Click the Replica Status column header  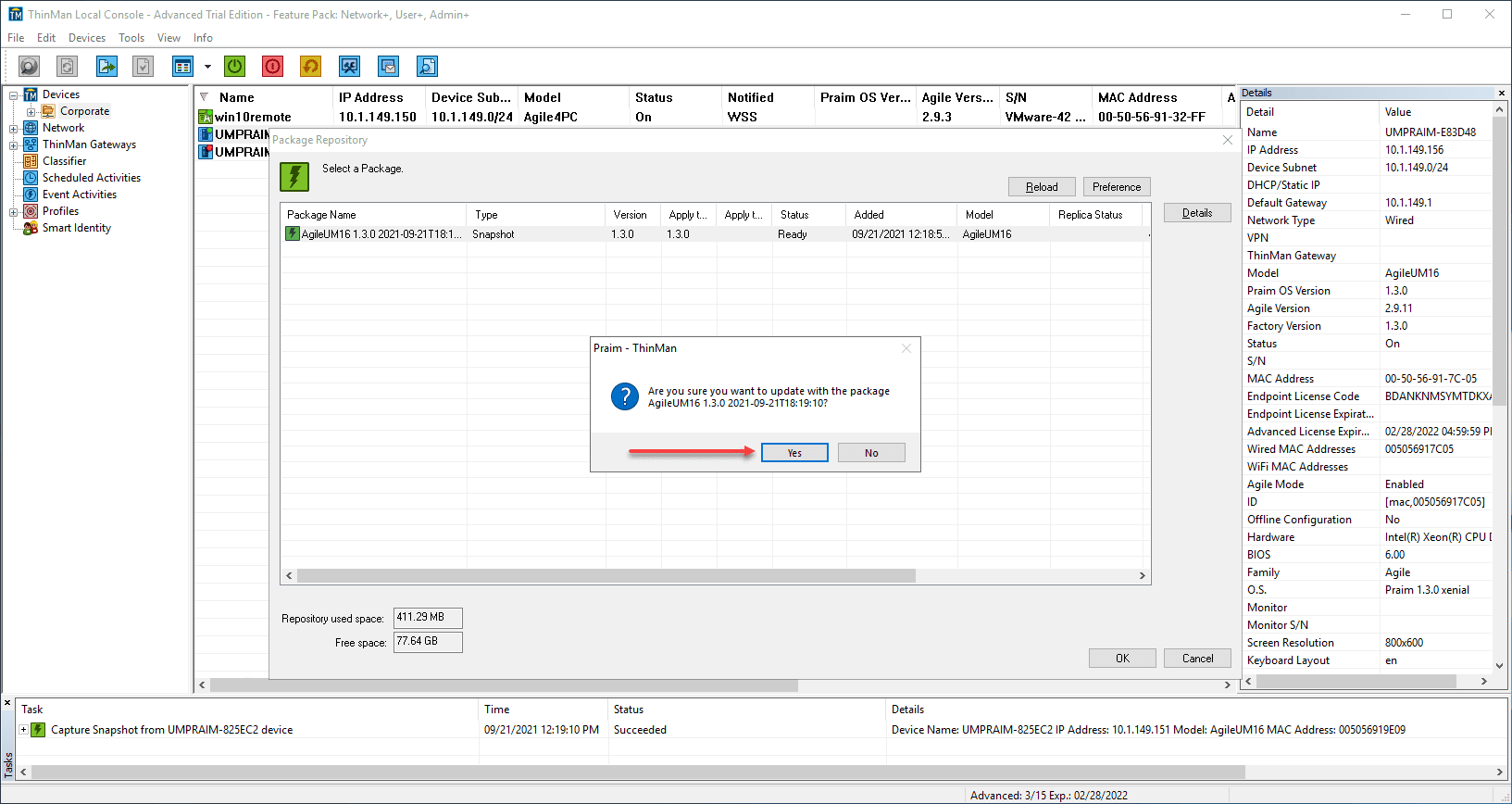point(1096,215)
